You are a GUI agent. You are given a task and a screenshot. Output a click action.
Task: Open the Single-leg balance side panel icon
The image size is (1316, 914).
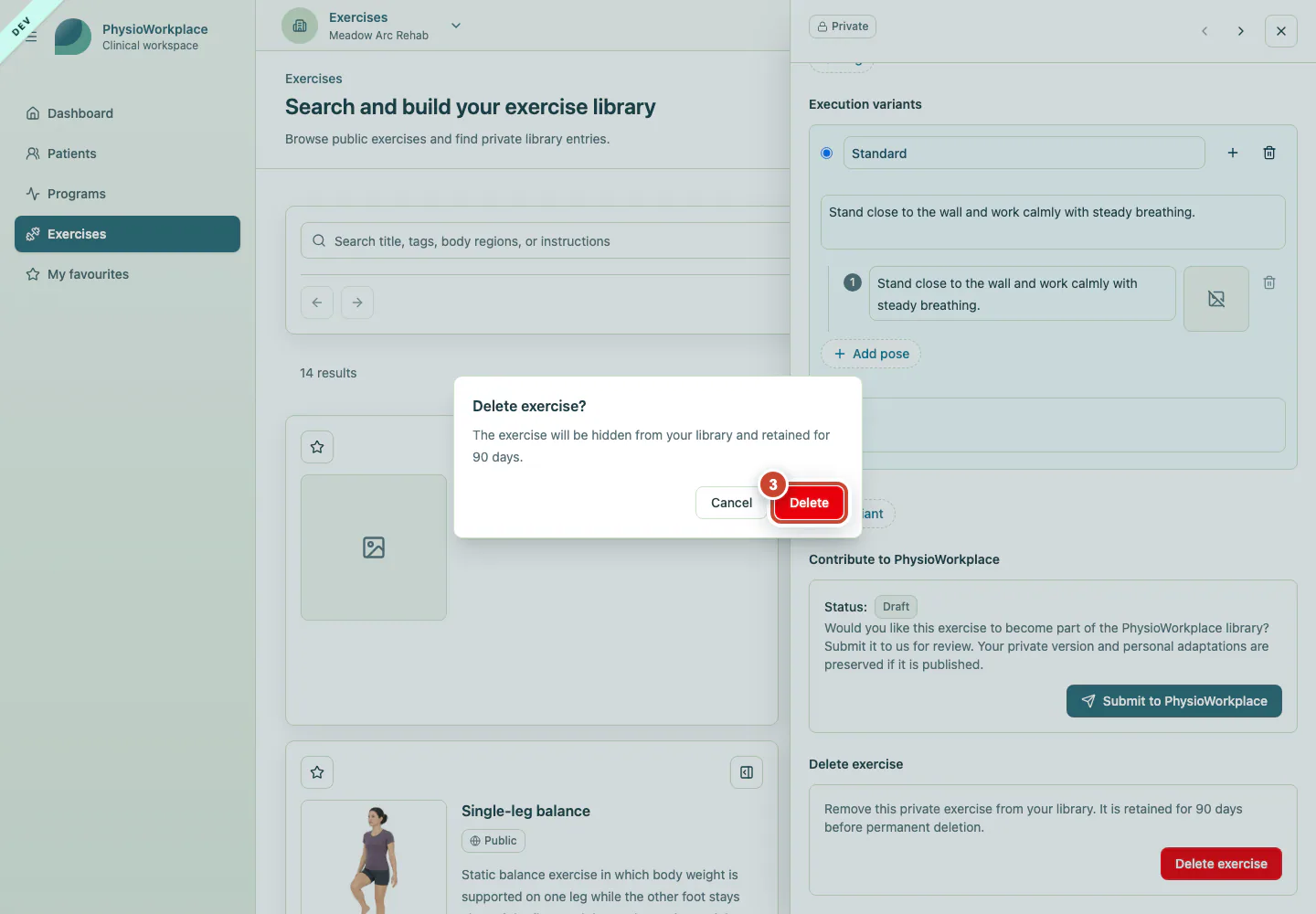tap(747, 772)
